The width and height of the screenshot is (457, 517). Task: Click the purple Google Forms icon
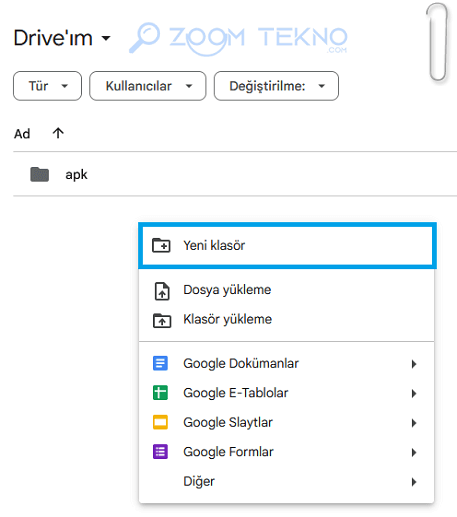[x=160, y=452]
